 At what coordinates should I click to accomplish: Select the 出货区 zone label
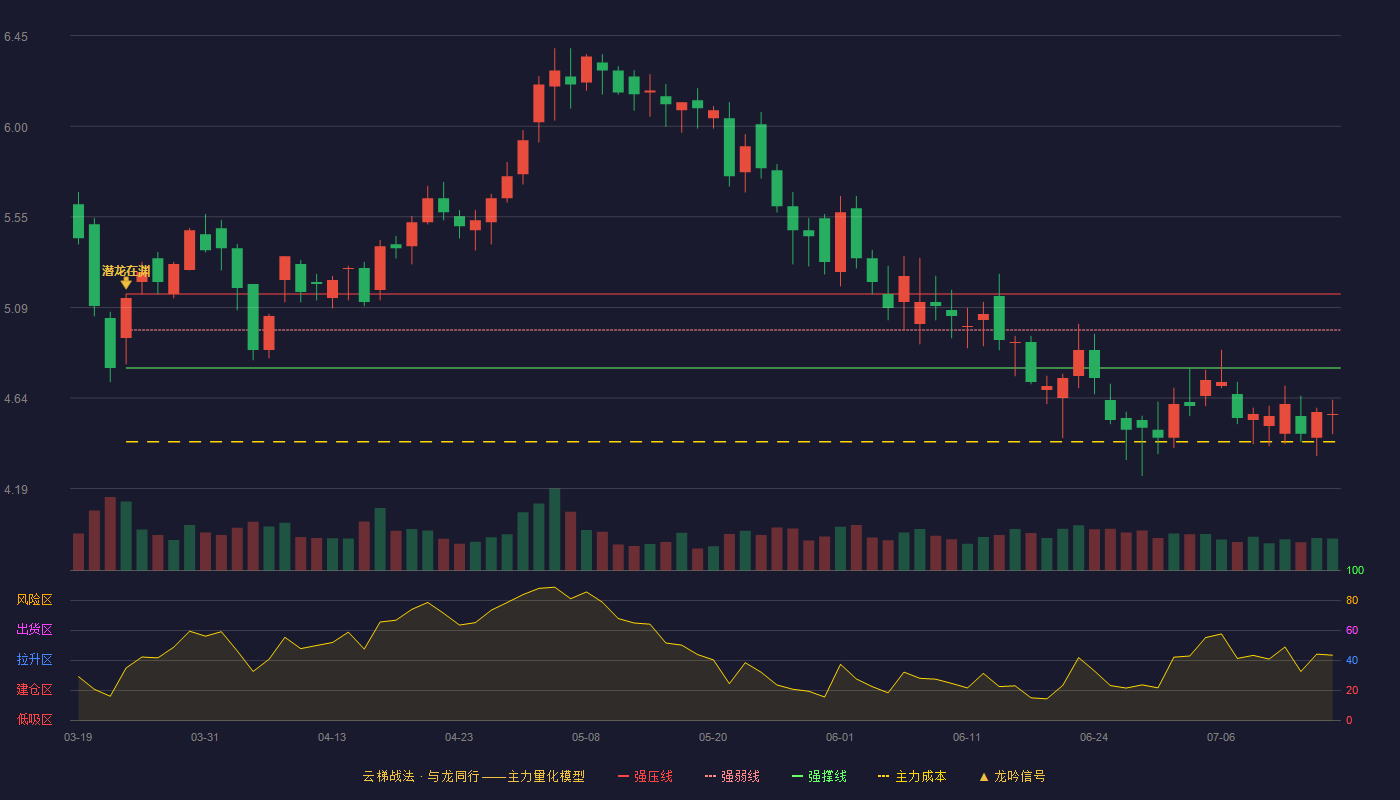tap(34, 630)
